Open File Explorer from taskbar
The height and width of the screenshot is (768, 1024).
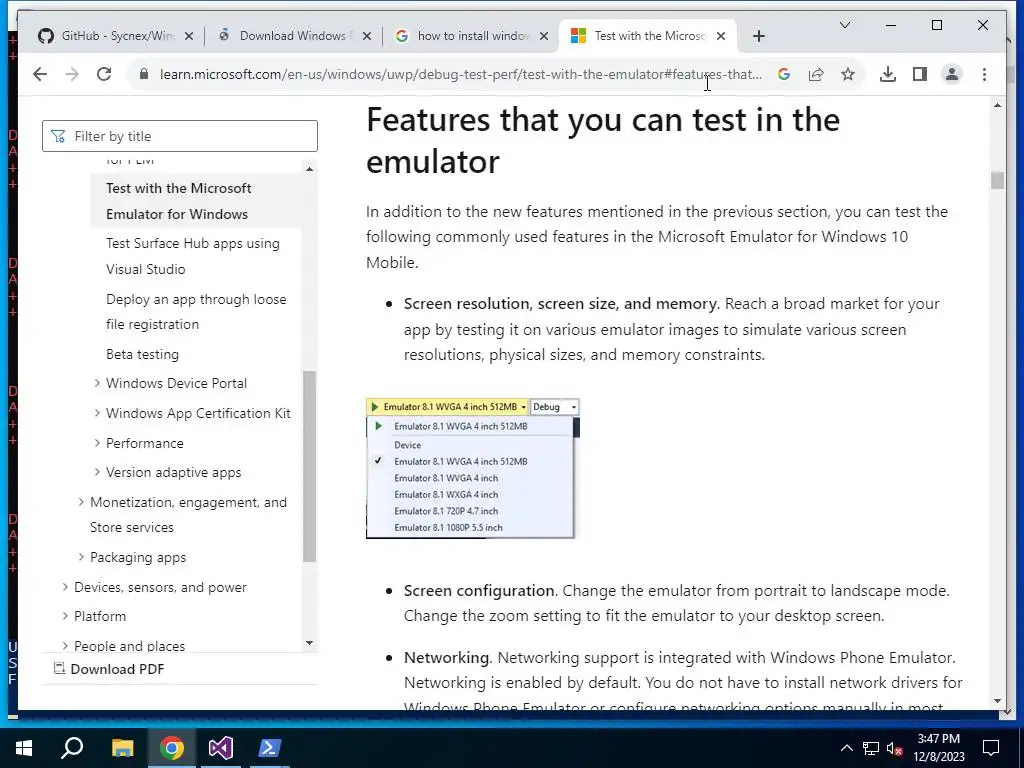[x=122, y=748]
